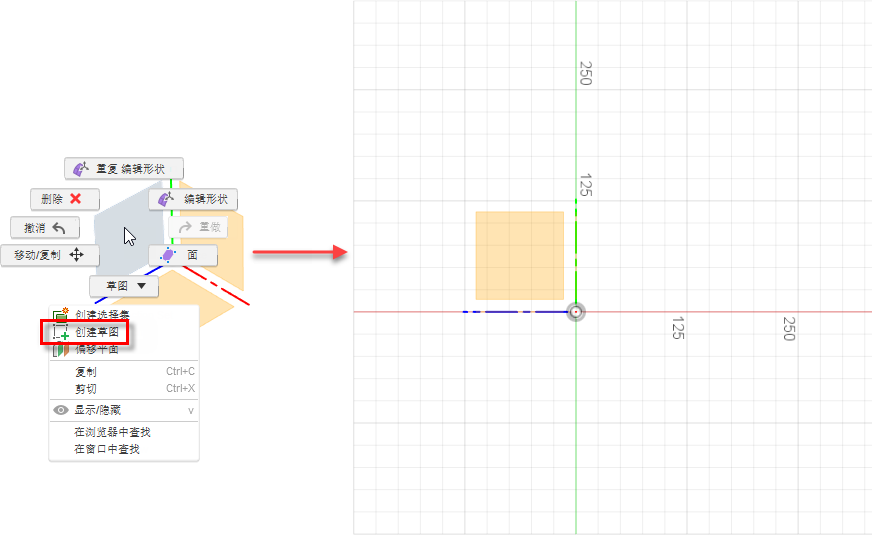Click the sketch-plus icon beside 创建草图
The height and width of the screenshot is (535, 872).
coord(61,332)
